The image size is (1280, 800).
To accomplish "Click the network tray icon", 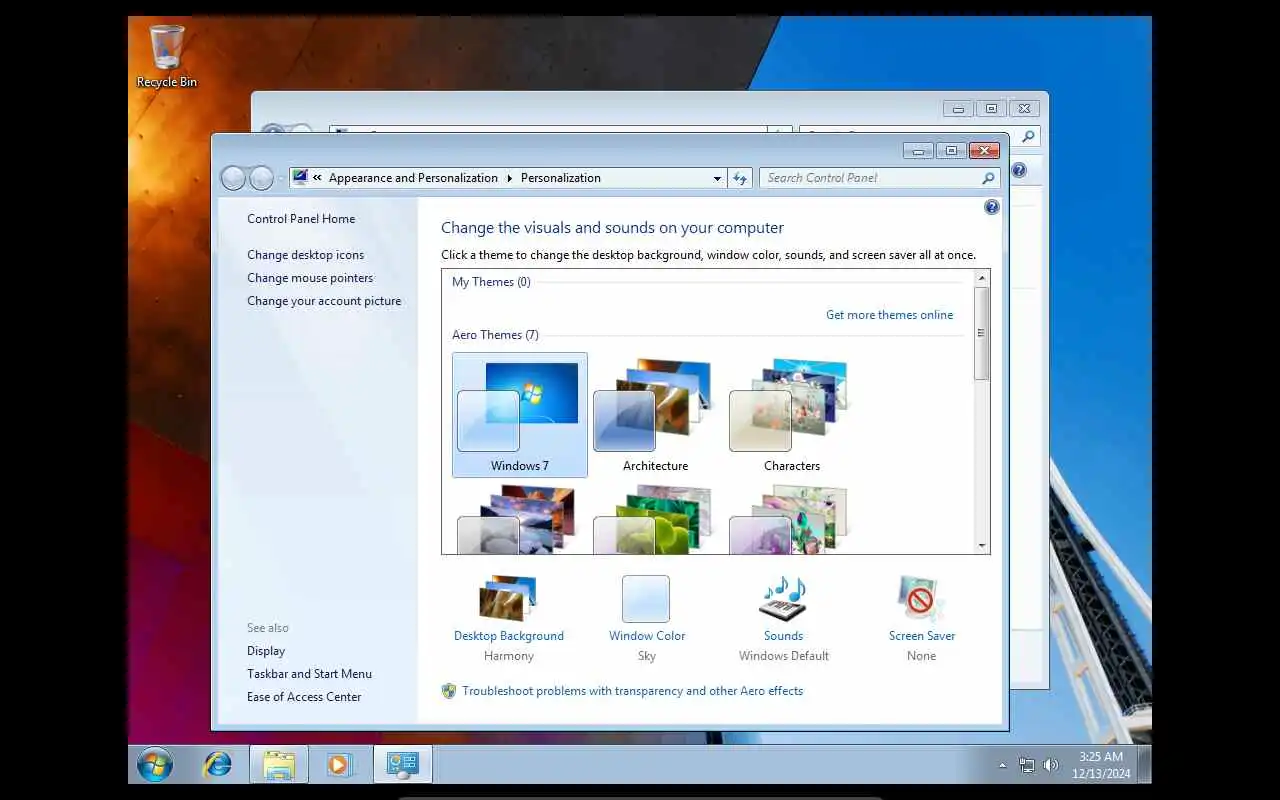I will [x=1027, y=765].
